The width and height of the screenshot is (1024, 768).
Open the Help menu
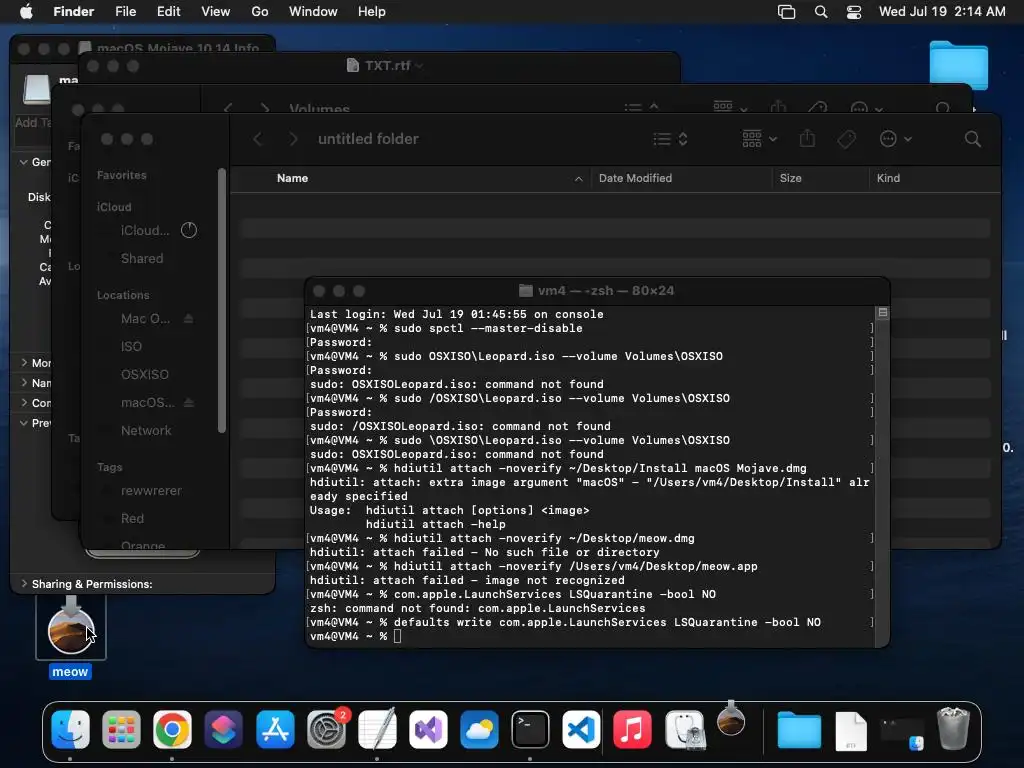(372, 11)
